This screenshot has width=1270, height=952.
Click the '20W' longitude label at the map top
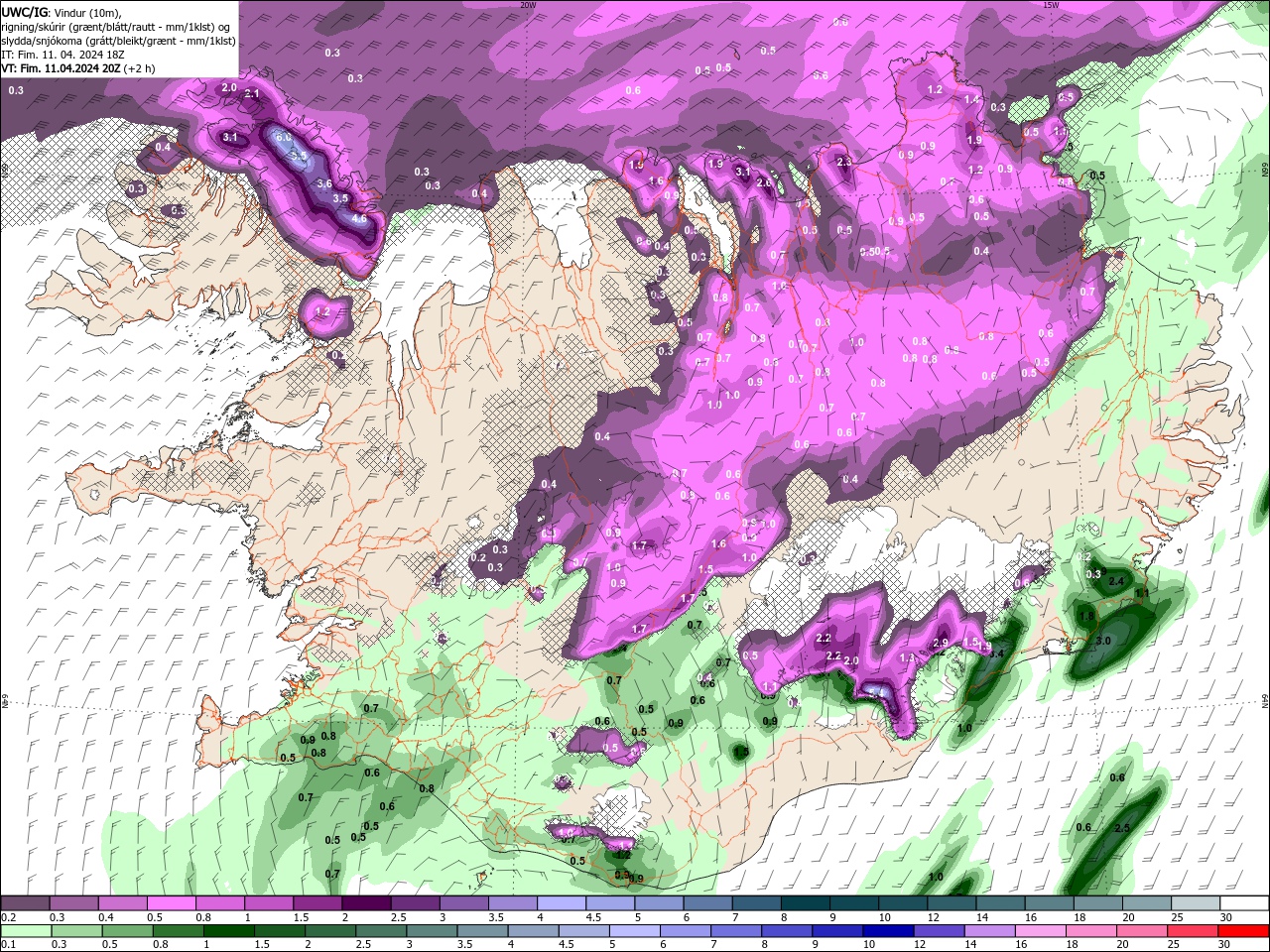pos(528,5)
